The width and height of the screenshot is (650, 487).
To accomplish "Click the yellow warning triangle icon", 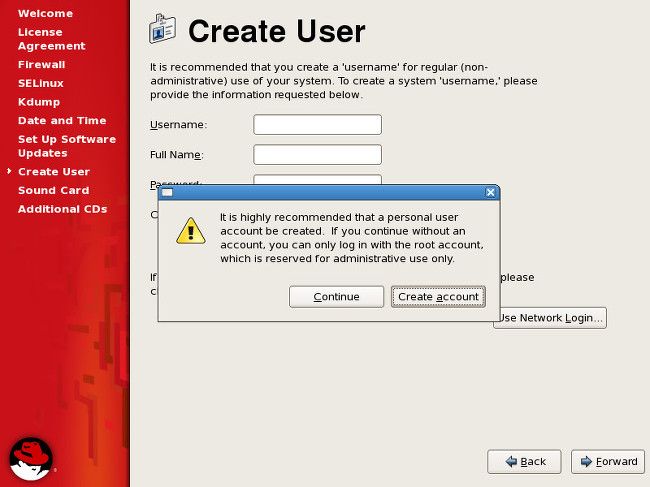I will [191, 231].
